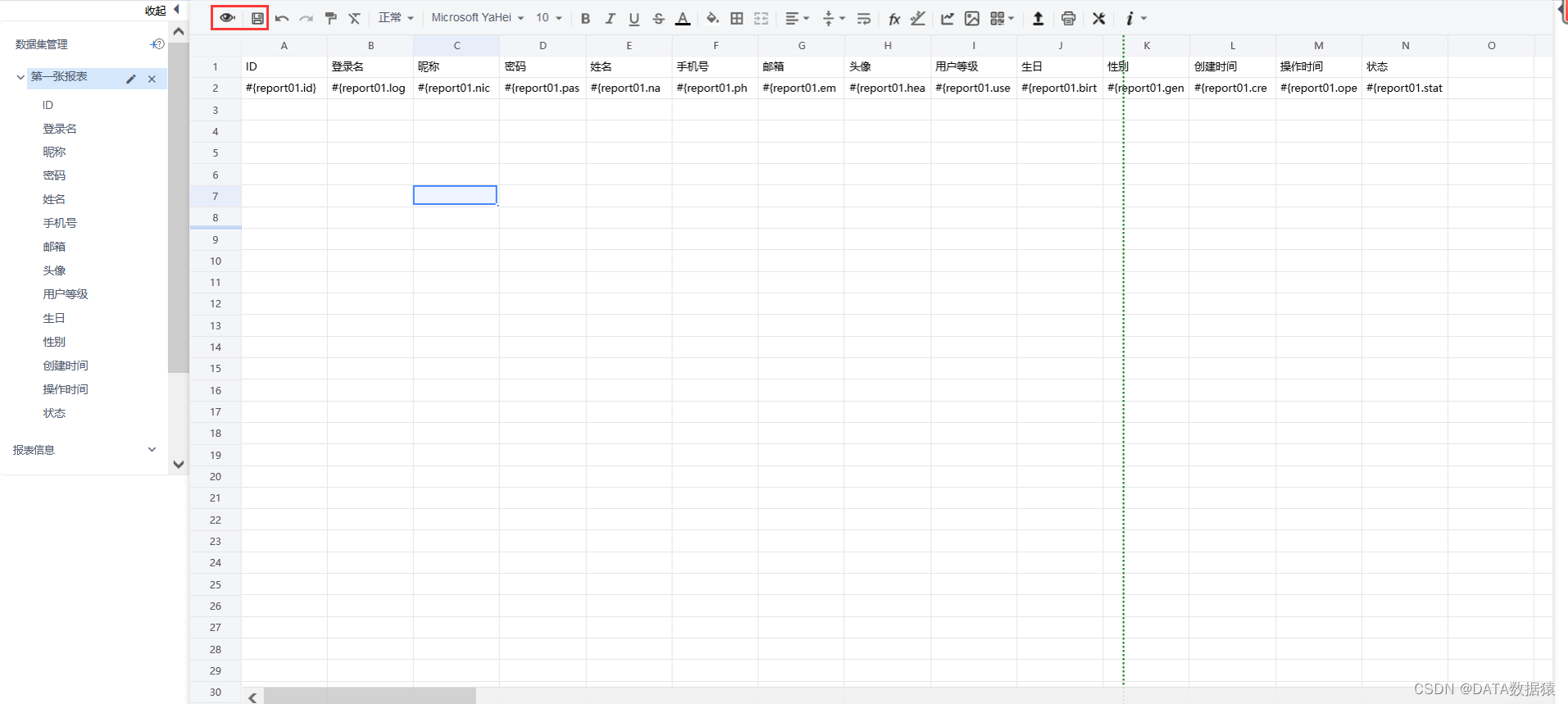Undo the last action
Viewport: 1568px width, 704px height.
[x=282, y=18]
